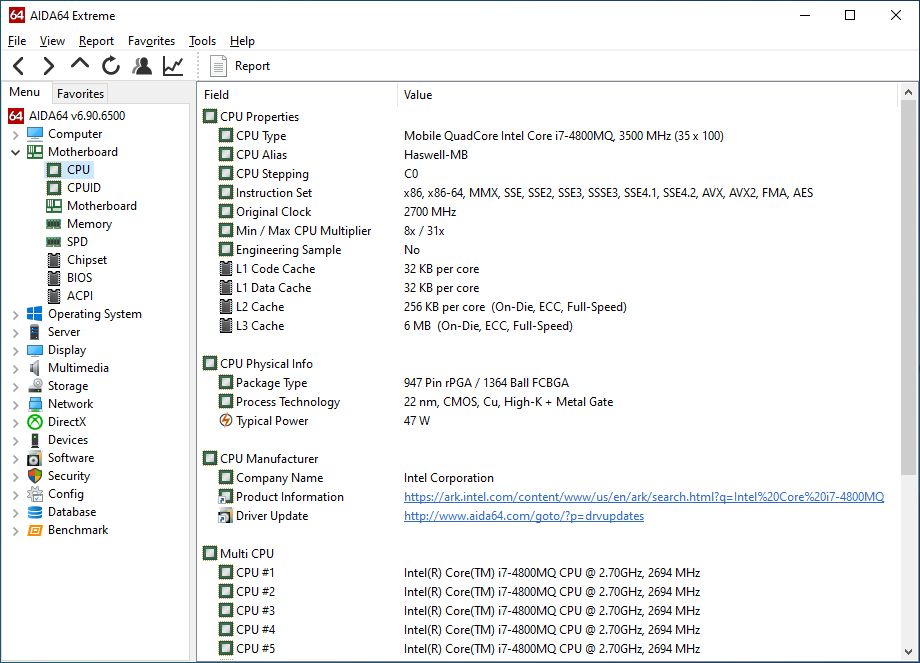
Task: Select the Software tree item
Action: [x=71, y=458]
